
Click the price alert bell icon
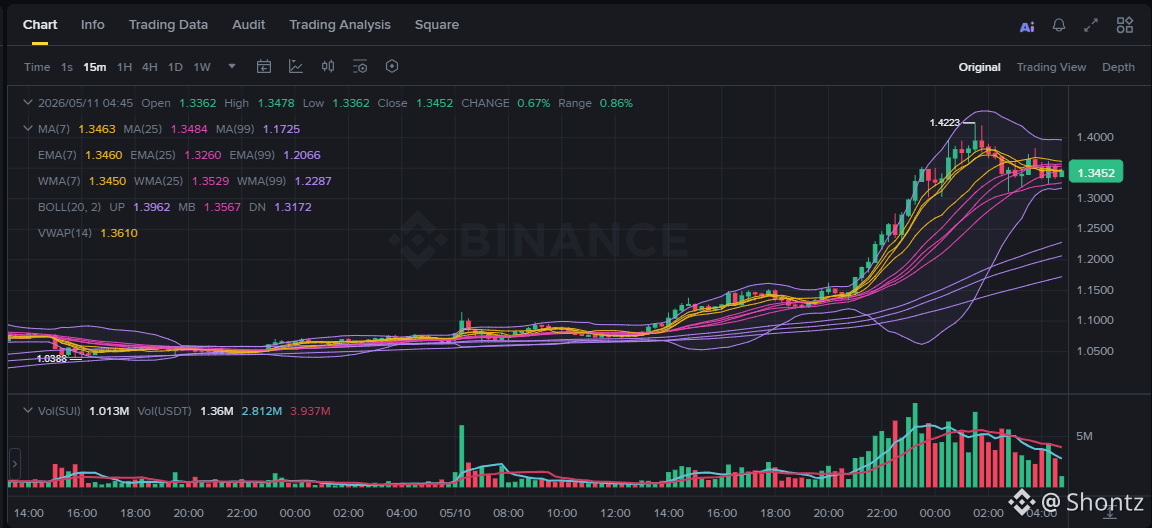[1059, 25]
